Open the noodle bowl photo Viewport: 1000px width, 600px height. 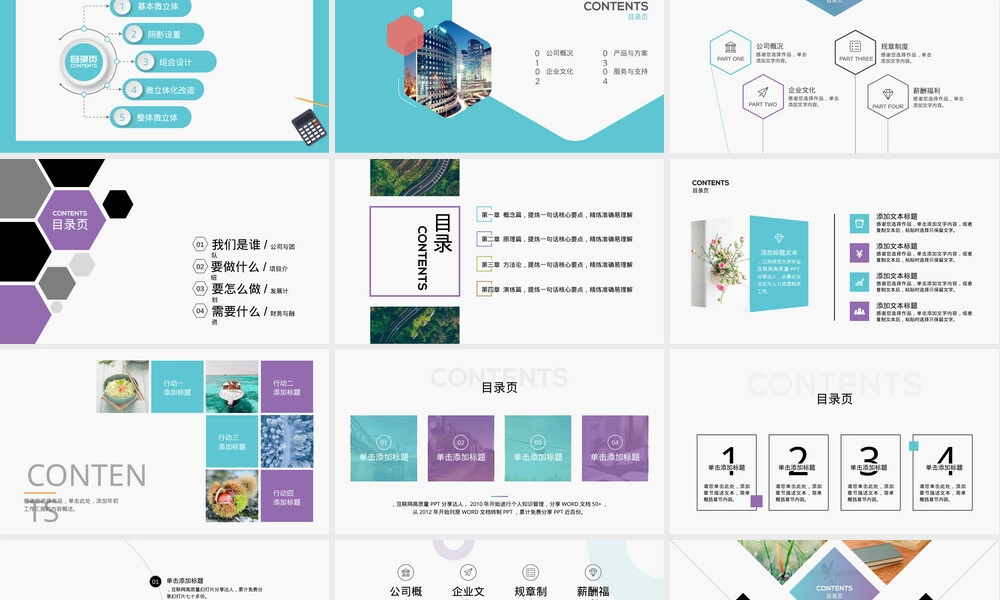122,386
